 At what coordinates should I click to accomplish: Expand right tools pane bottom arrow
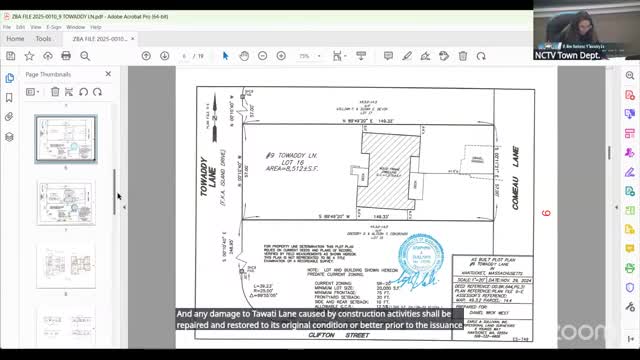[x=631, y=339]
